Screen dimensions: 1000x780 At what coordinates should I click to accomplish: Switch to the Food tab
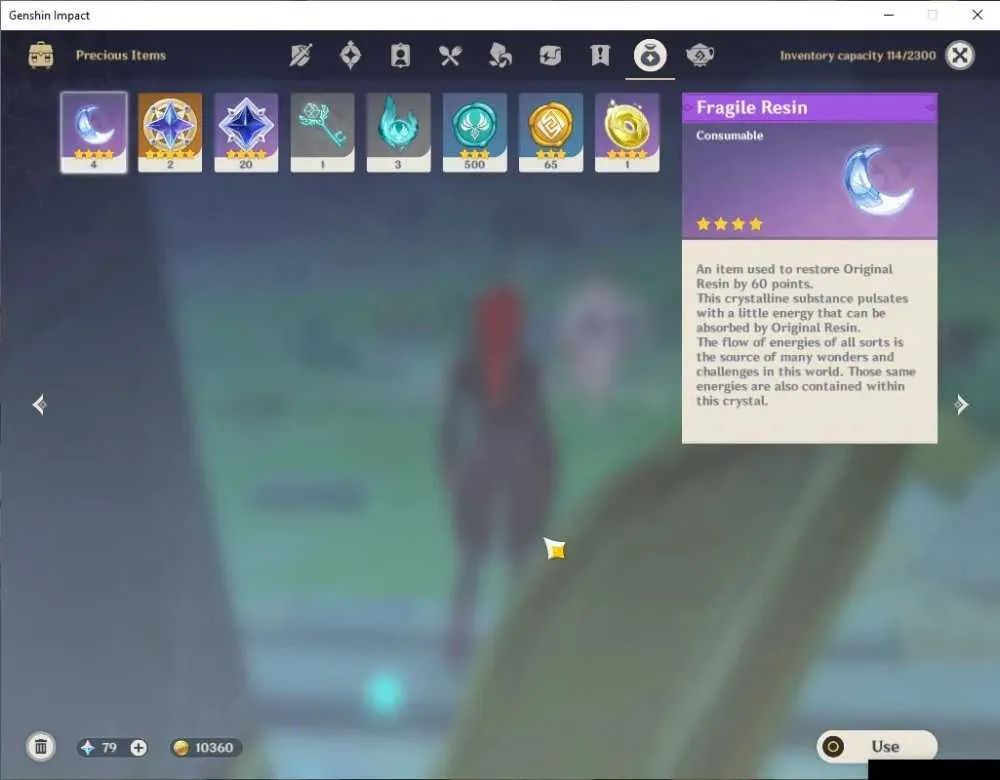450,55
